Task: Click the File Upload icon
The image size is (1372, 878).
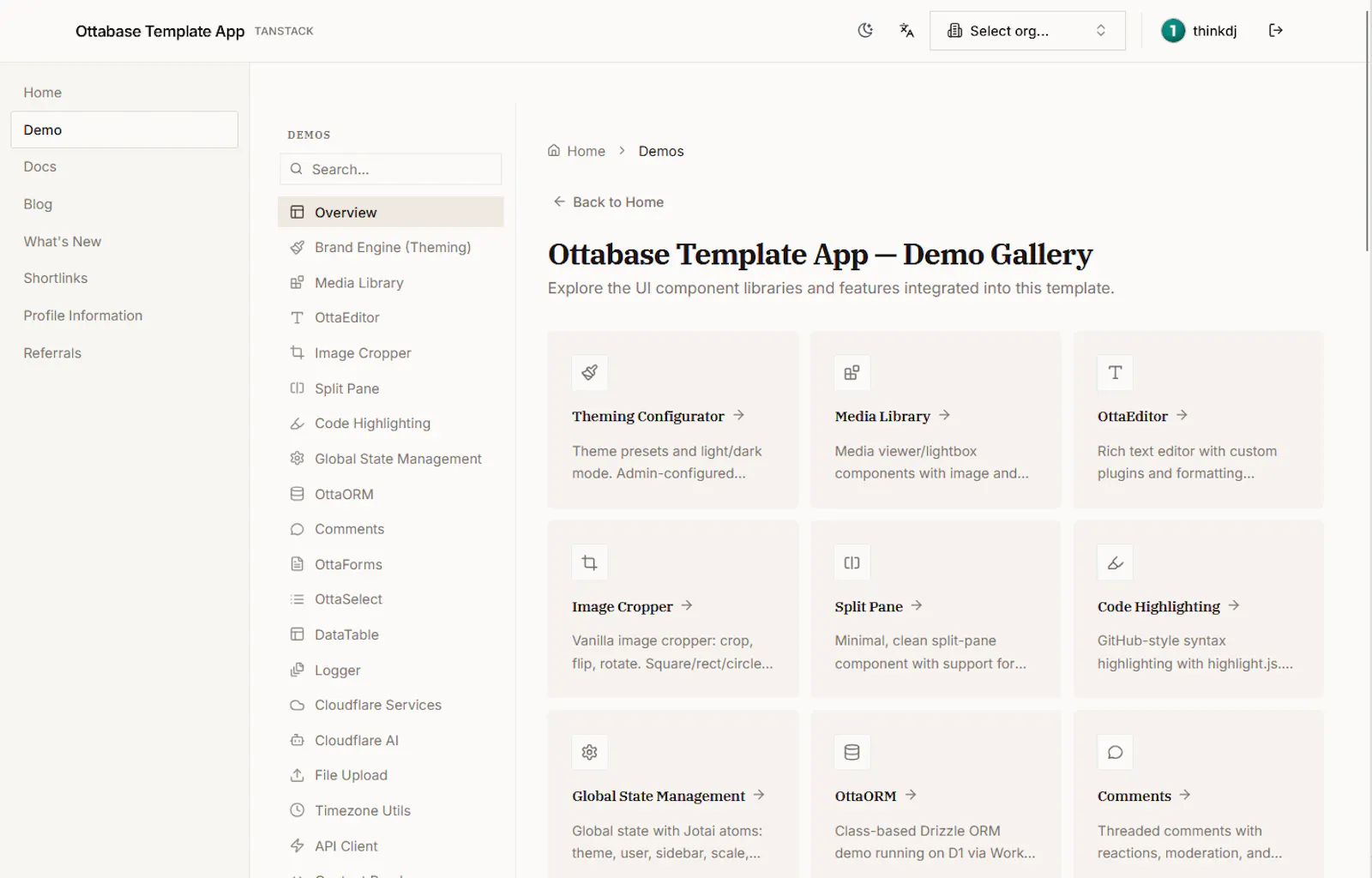Action: click(x=298, y=775)
